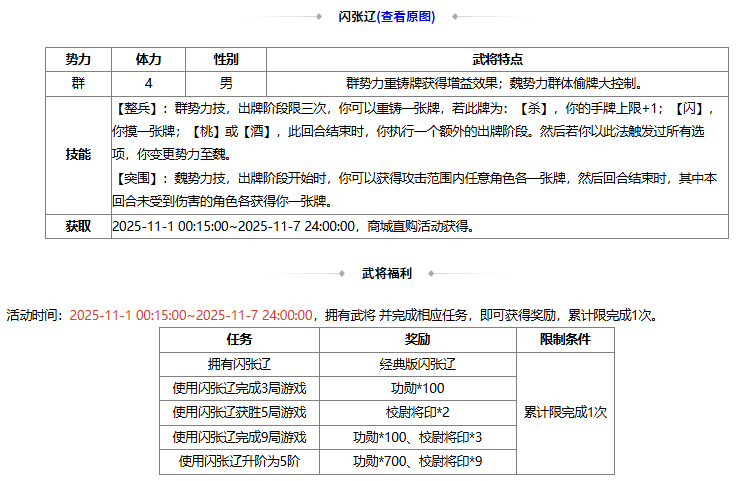Select the 体力 column header
Screen dimensions: 736x481
[x=148, y=59]
